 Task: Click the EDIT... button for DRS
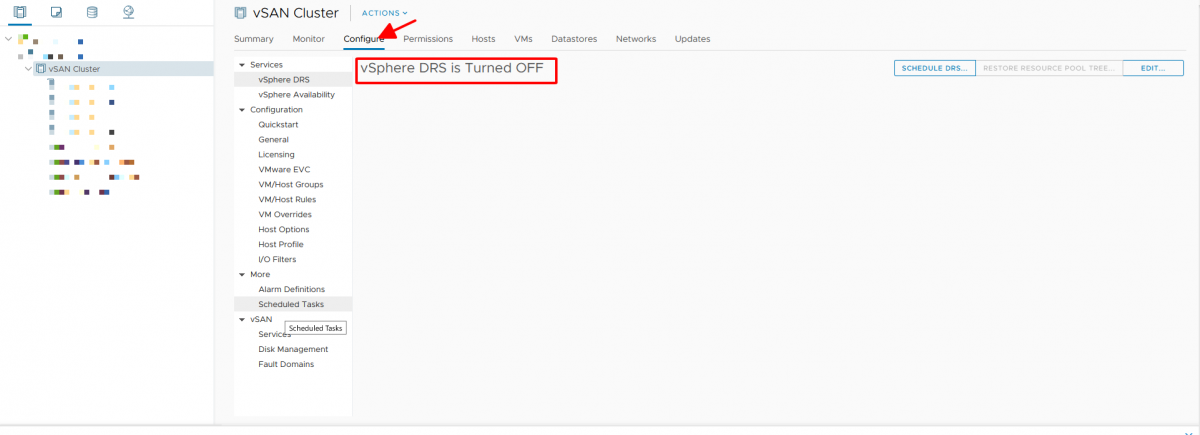point(1153,68)
